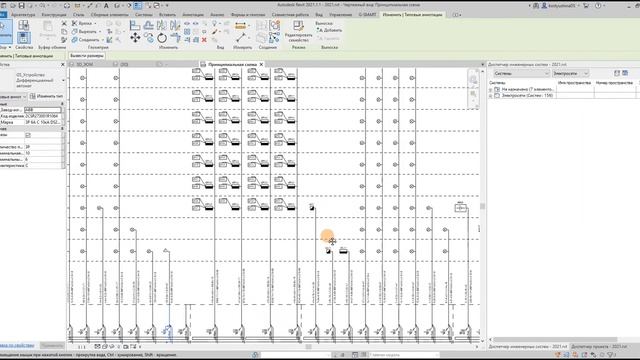Click the Space Name column header
Image resolution: width=640 pixels, height=360 pixels.
pos(574,83)
